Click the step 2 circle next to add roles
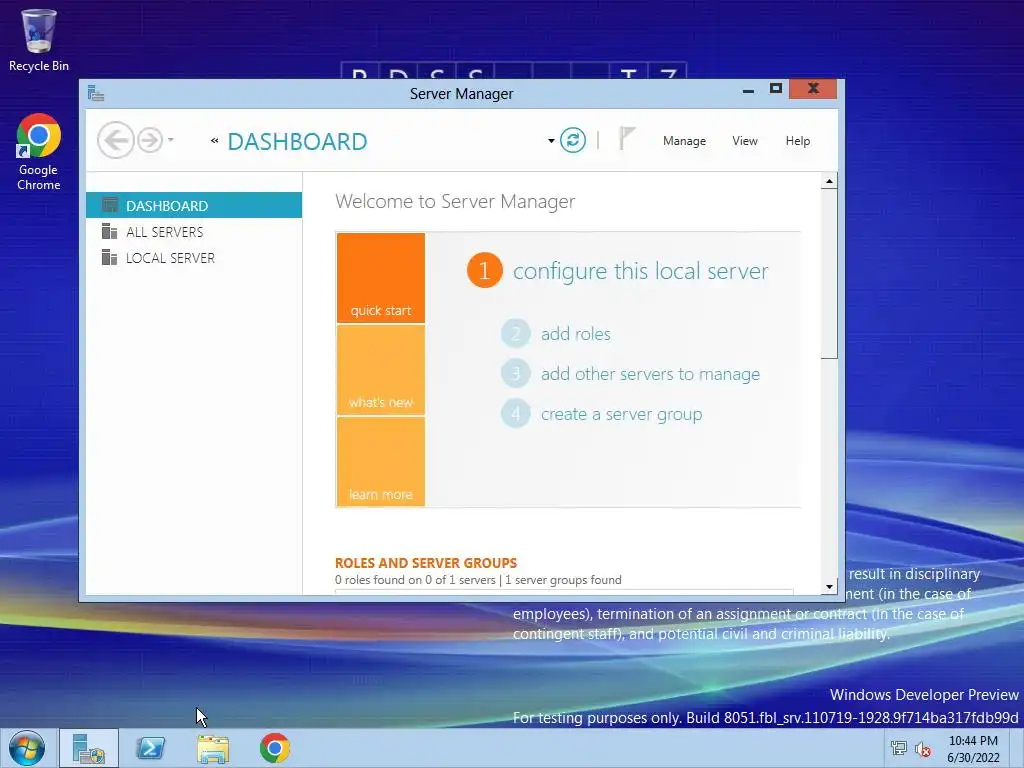The height and width of the screenshot is (768, 1024). click(x=515, y=334)
